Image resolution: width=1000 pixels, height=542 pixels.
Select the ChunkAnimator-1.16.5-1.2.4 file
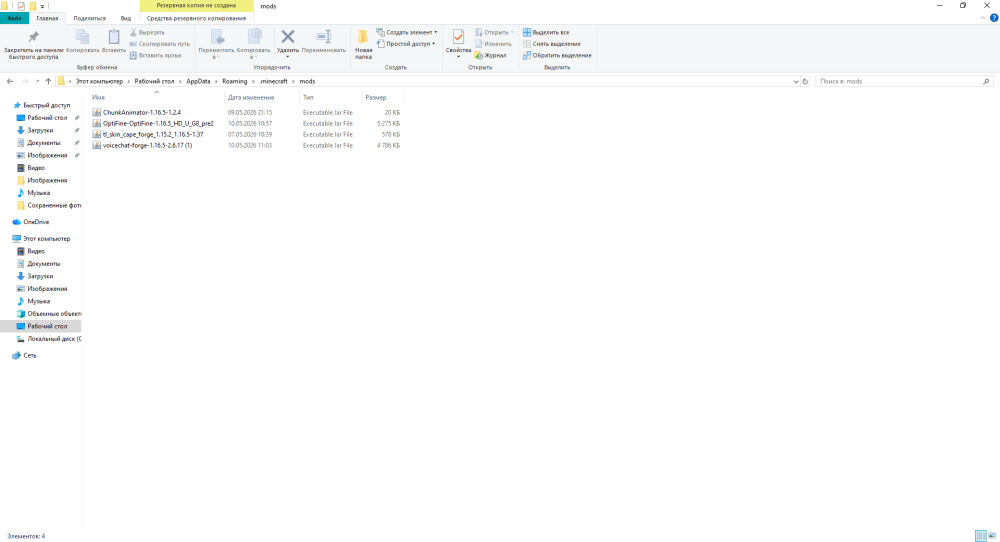tap(142, 112)
